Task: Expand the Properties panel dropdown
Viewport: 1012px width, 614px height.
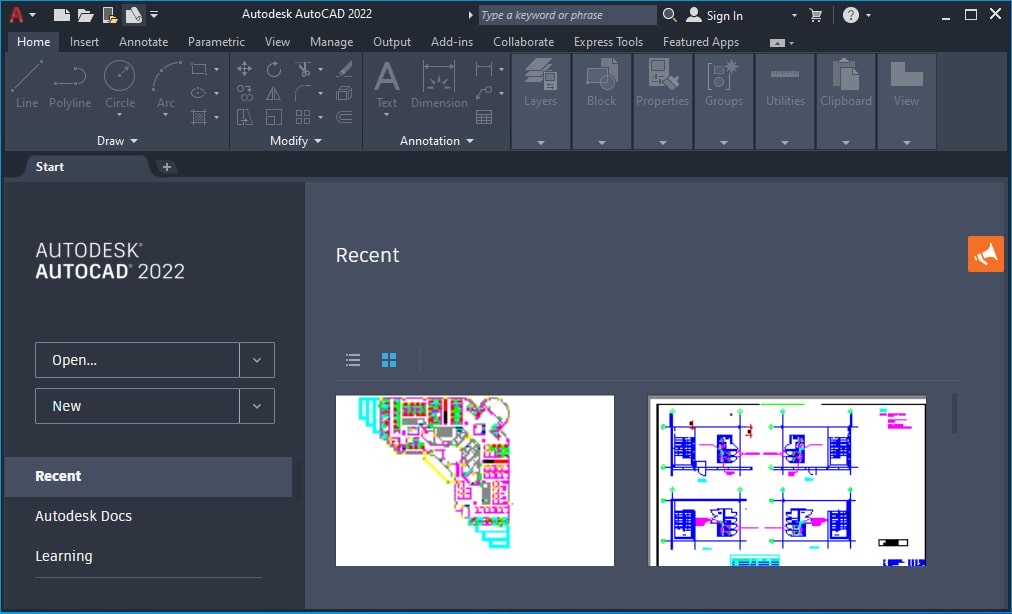Action: (x=663, y=143)
